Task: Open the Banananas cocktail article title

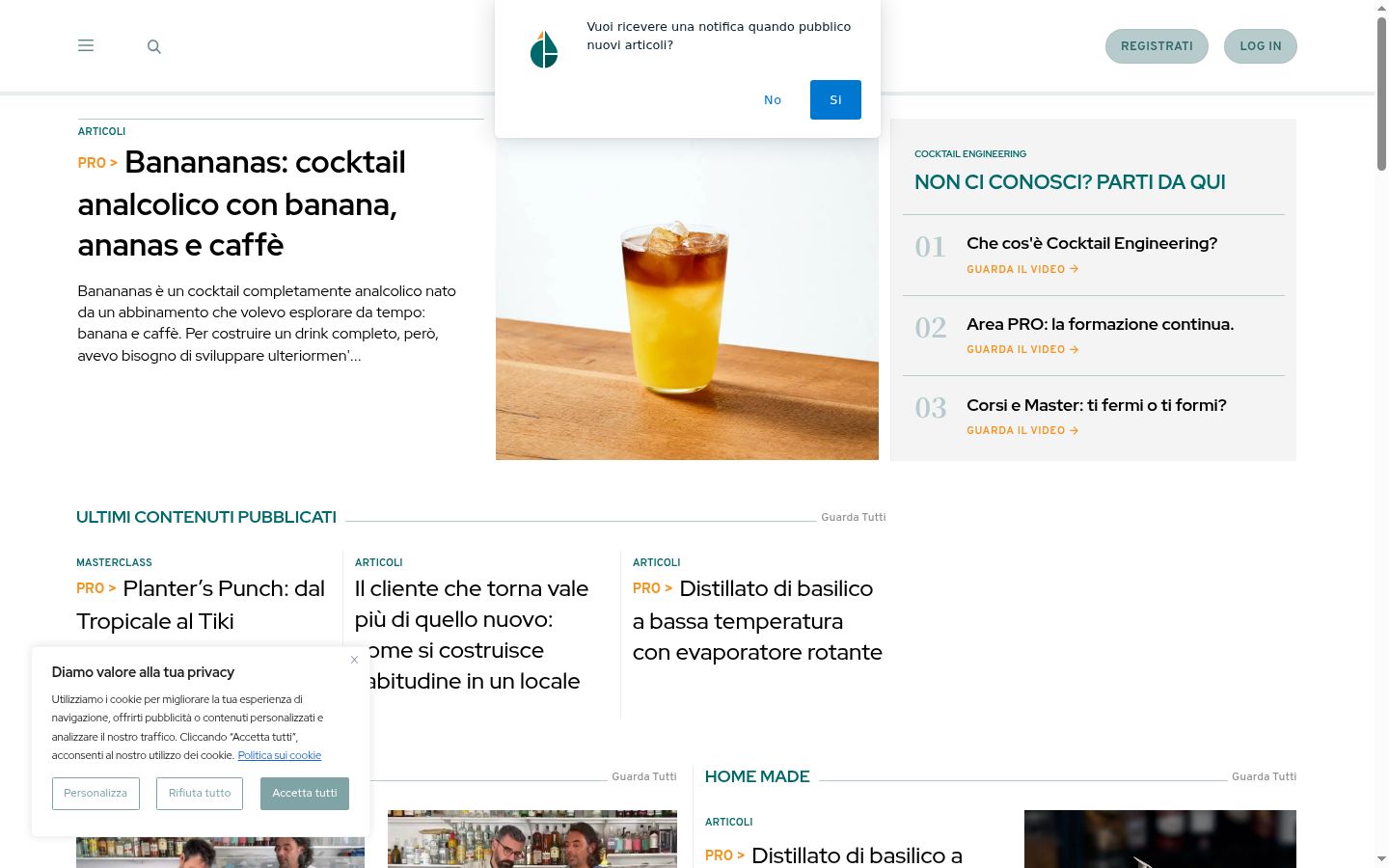Action: (x=242, y=203)
